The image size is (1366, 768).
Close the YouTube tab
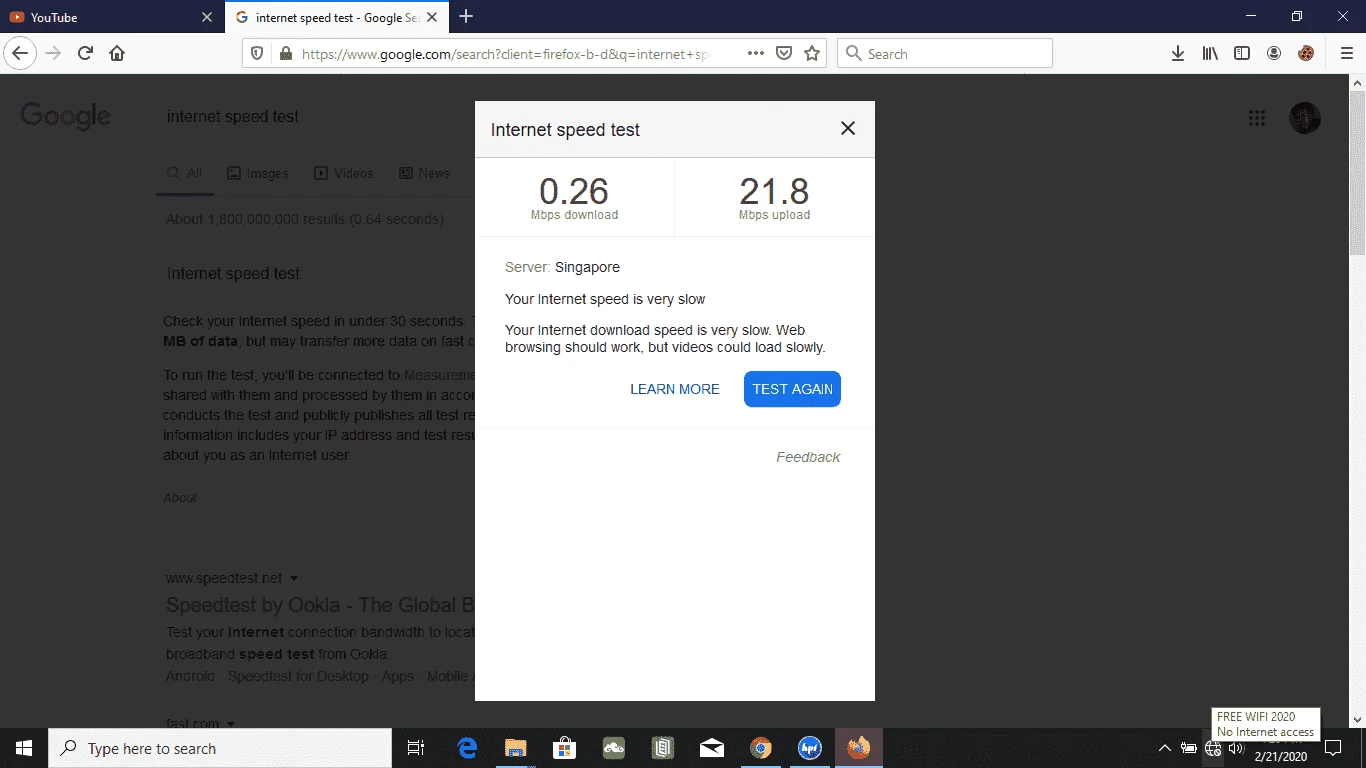click(x=207, y=17)
